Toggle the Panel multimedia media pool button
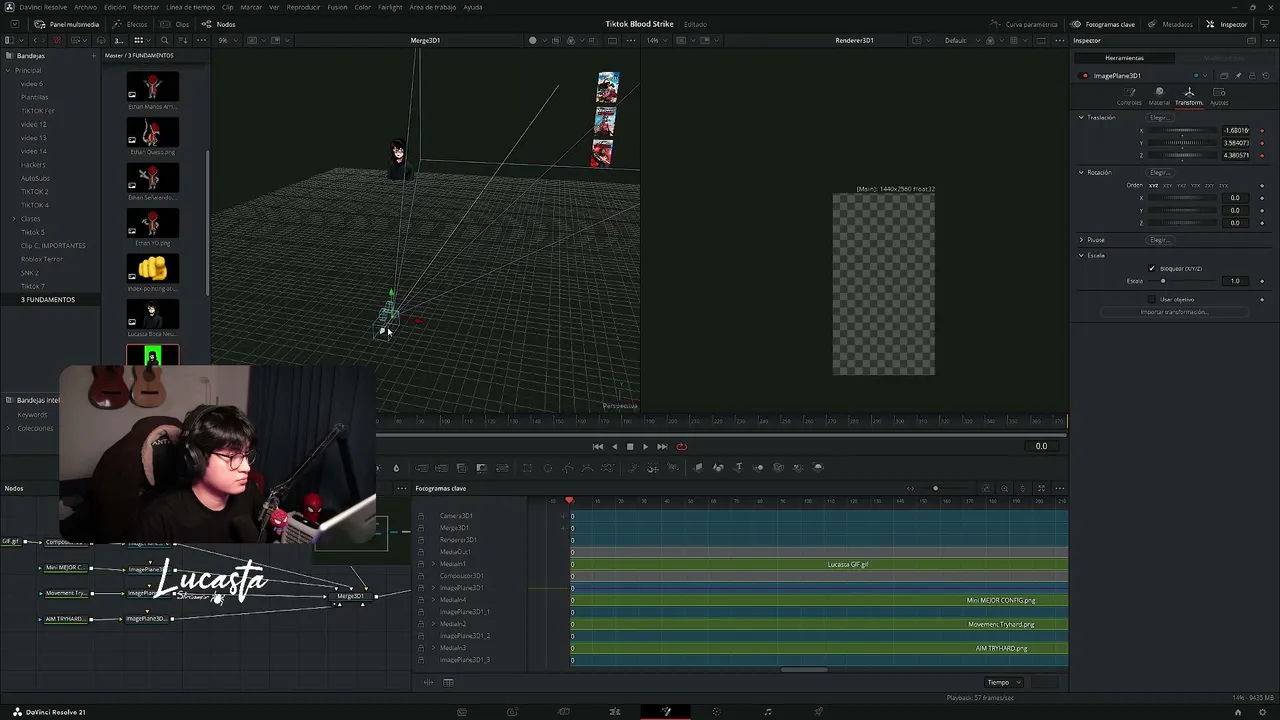Screen dimensions: 1280x720 point(66,24)
